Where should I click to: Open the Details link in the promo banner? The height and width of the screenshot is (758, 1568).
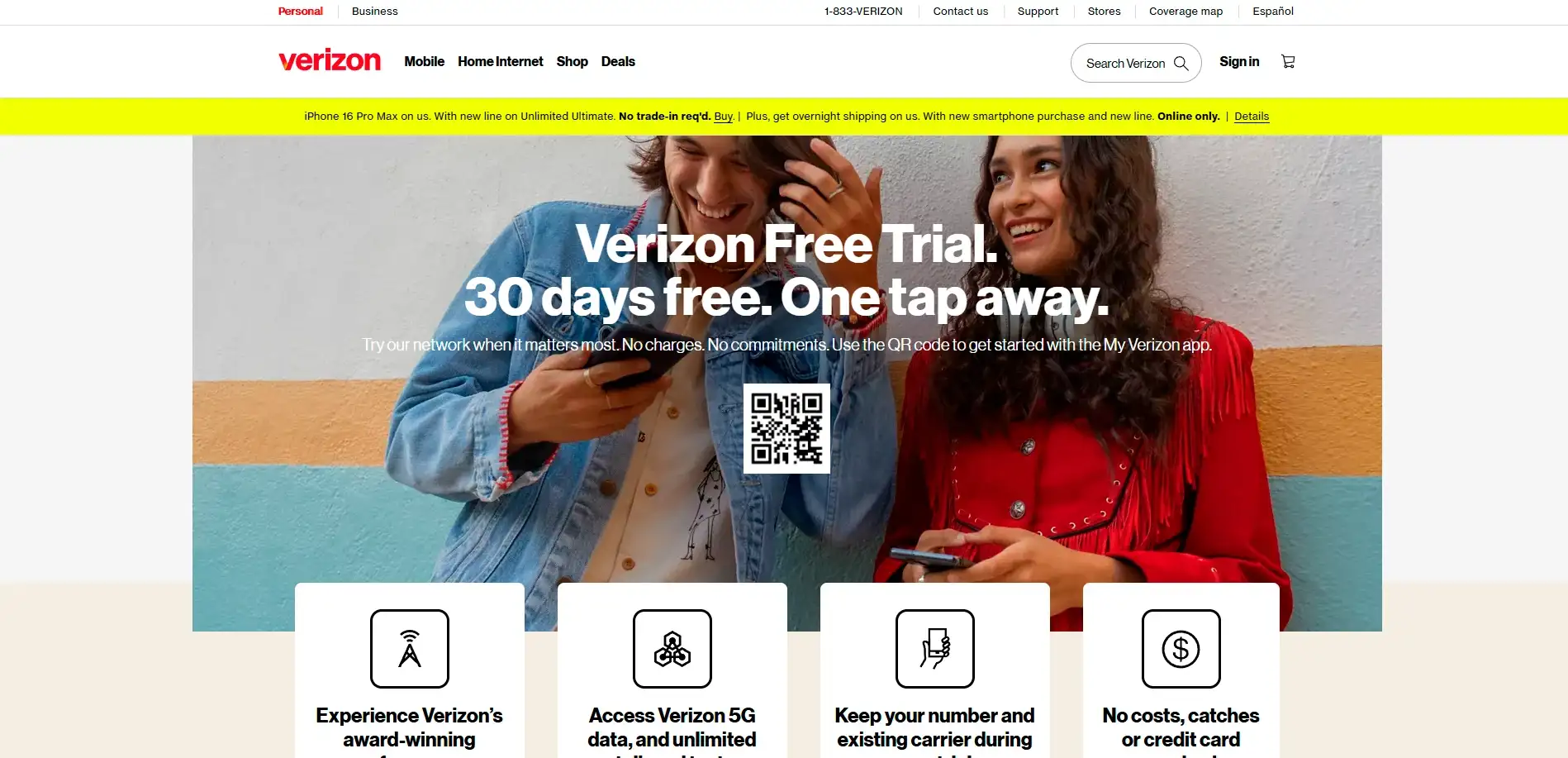1252,117
